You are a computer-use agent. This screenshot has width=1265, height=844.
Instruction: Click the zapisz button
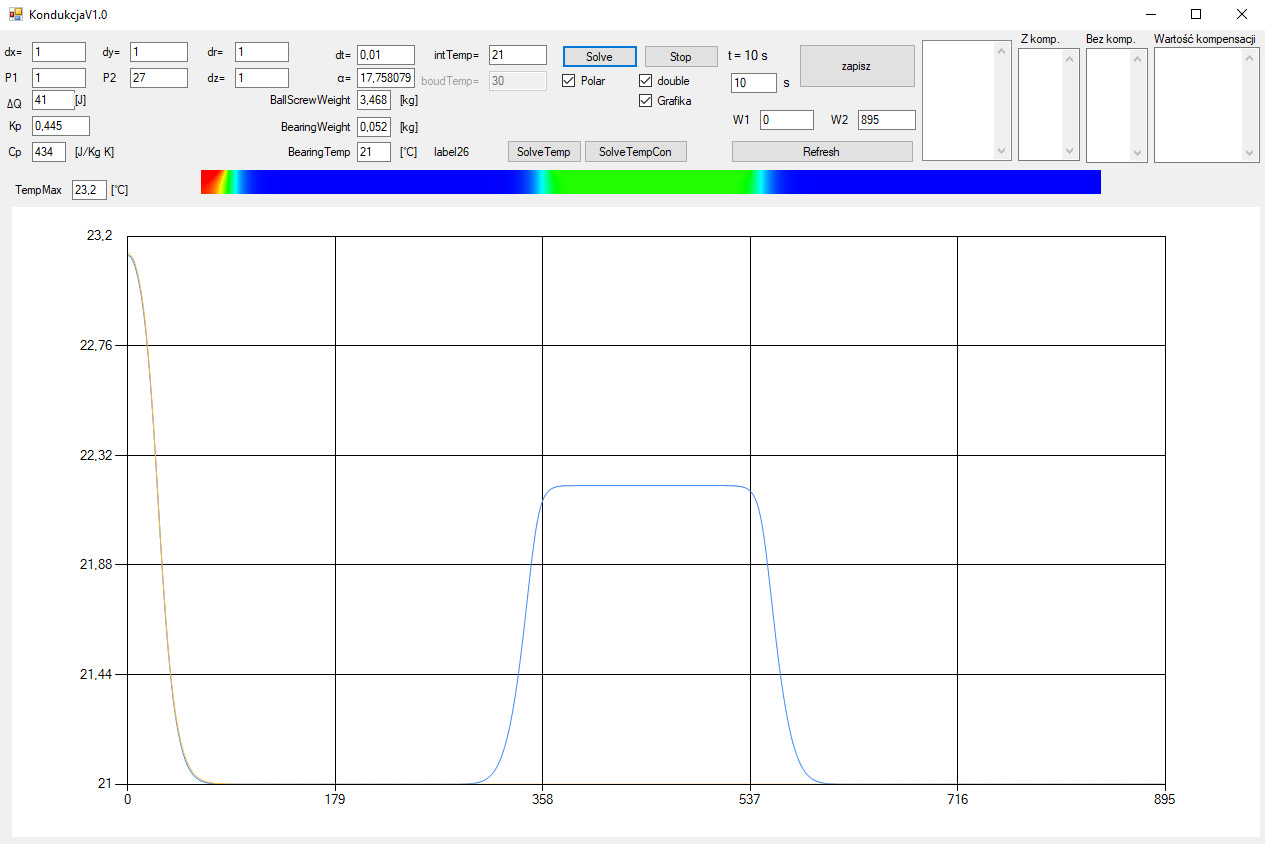pos(857,66)
